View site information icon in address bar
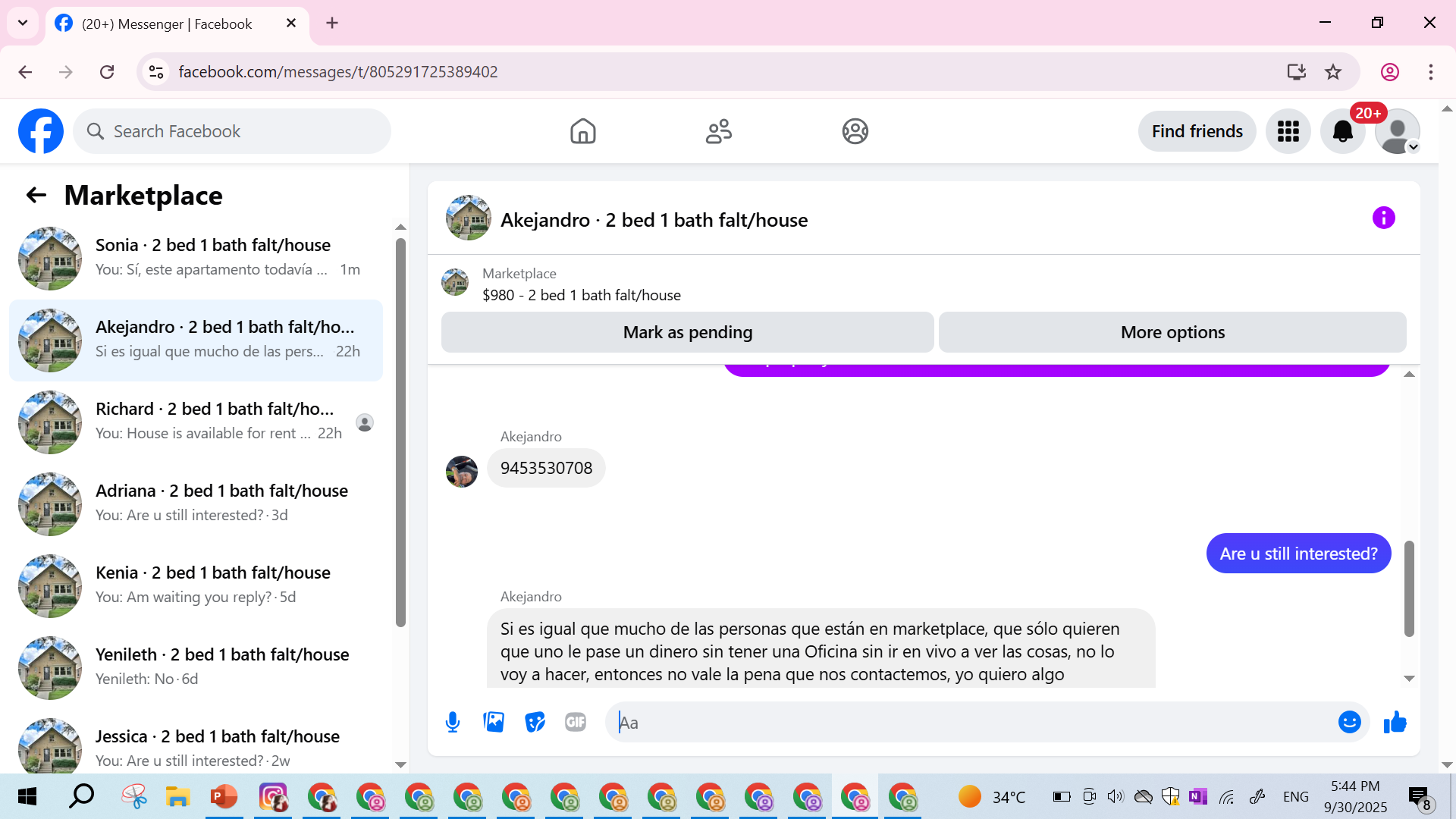This screenshot has width=1456, height=819. [x=156, y=72]
